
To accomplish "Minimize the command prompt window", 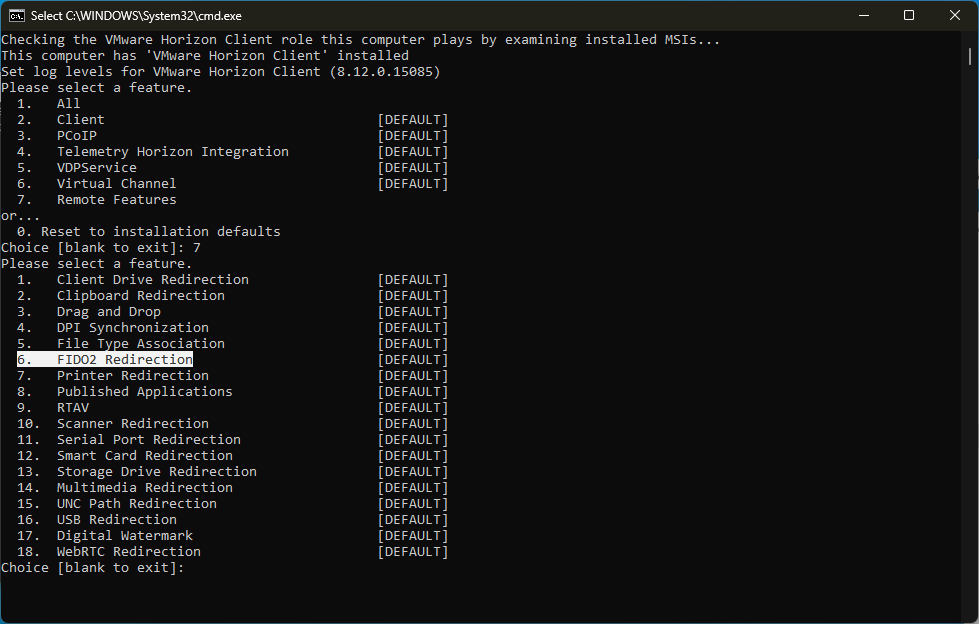I will (x=864, y=16).
